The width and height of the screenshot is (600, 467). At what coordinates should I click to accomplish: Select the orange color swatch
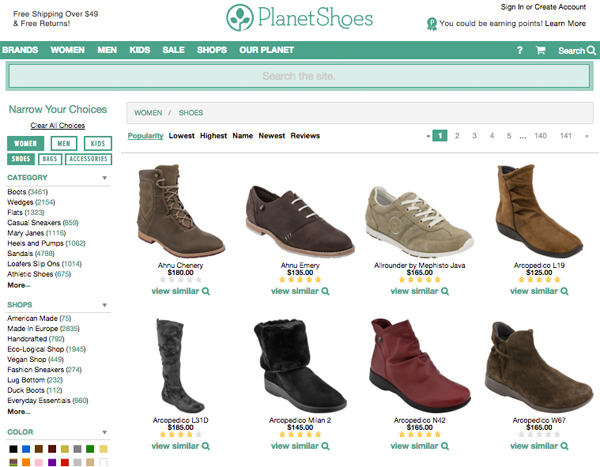tap(26, 462)
